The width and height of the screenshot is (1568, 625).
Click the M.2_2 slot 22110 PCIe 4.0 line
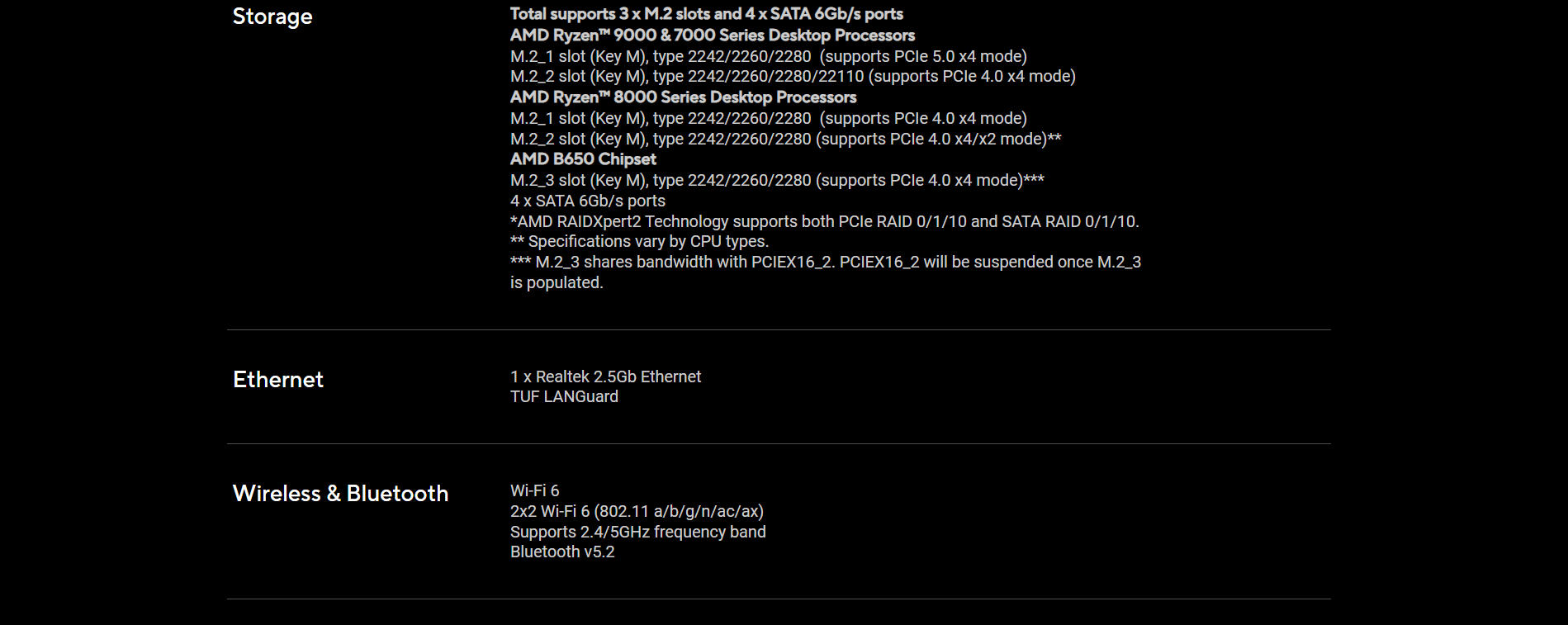[793, 77]
